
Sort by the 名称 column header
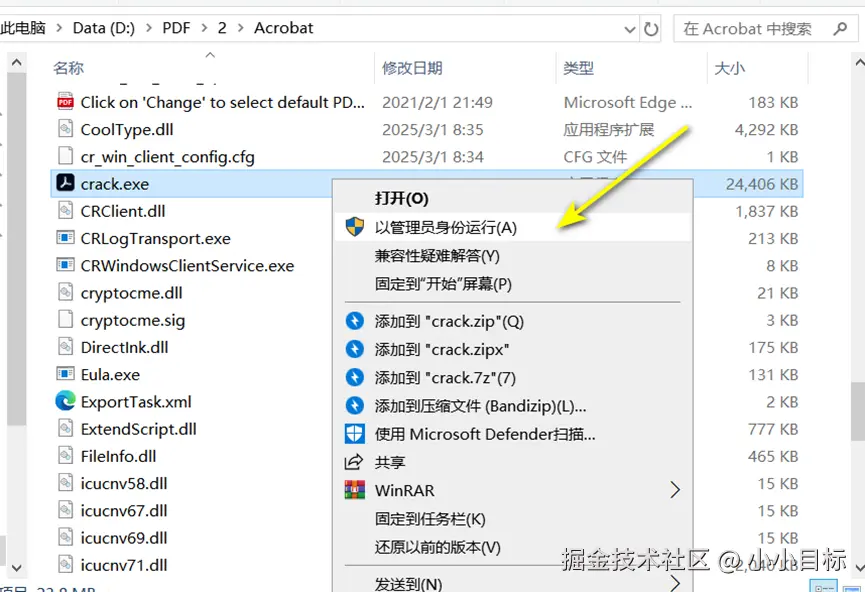tap(68, 68)
